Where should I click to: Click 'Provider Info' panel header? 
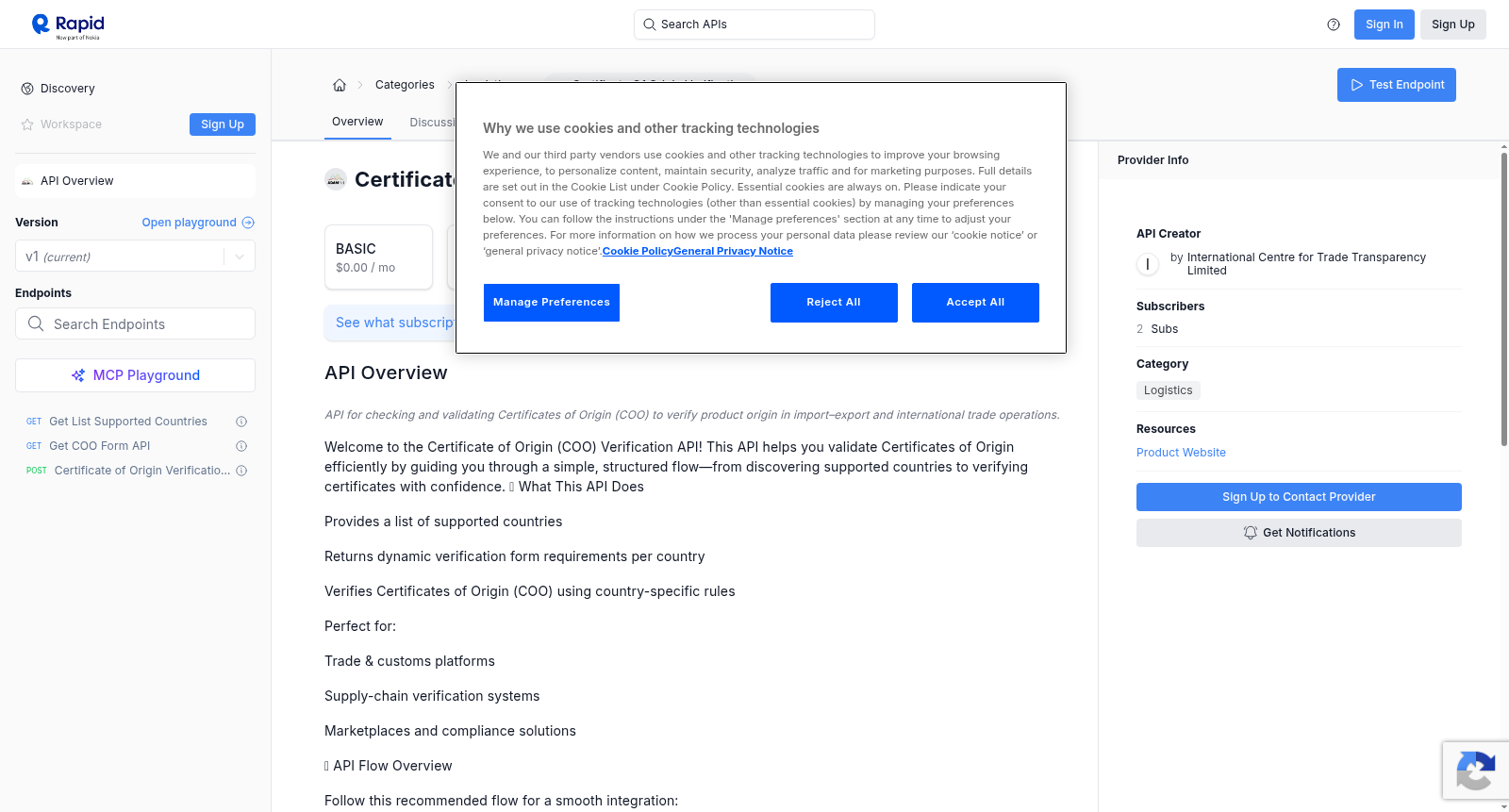tap(1152, 160)
